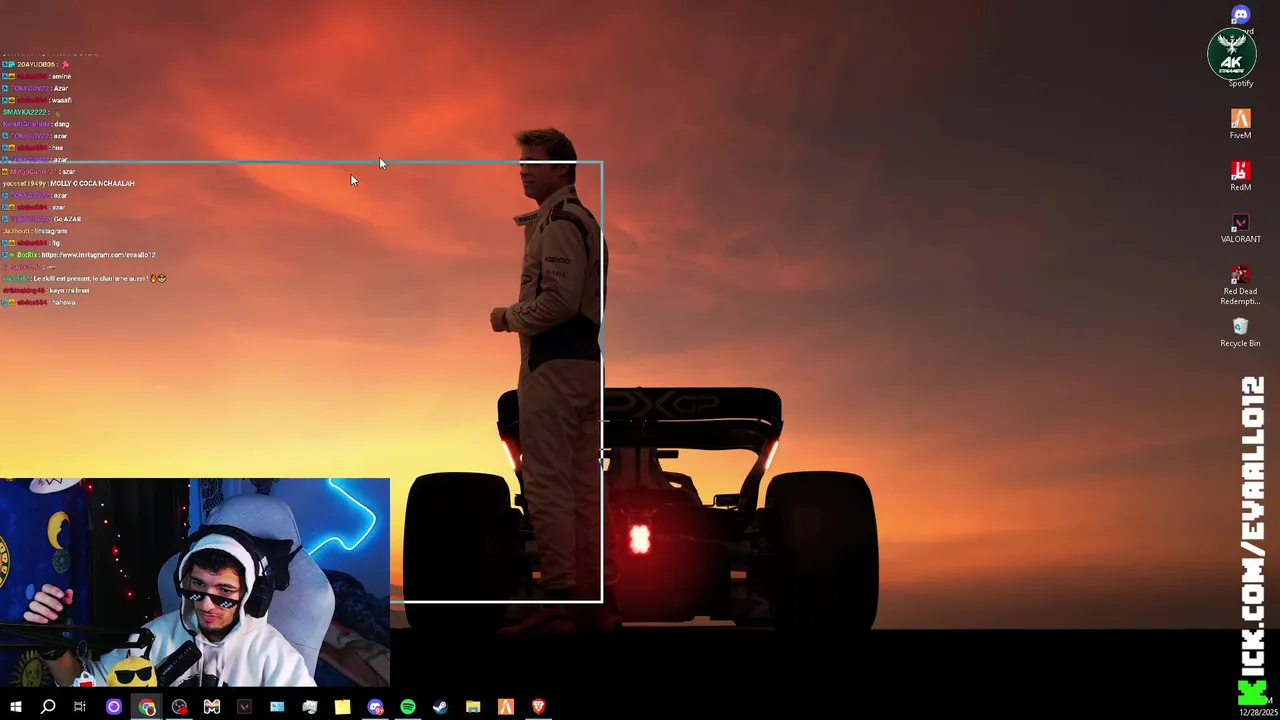Click the taskbar date 12/28/2025
The width and height of the screenshot is (1280, 720).
[x=1258, y=713]
